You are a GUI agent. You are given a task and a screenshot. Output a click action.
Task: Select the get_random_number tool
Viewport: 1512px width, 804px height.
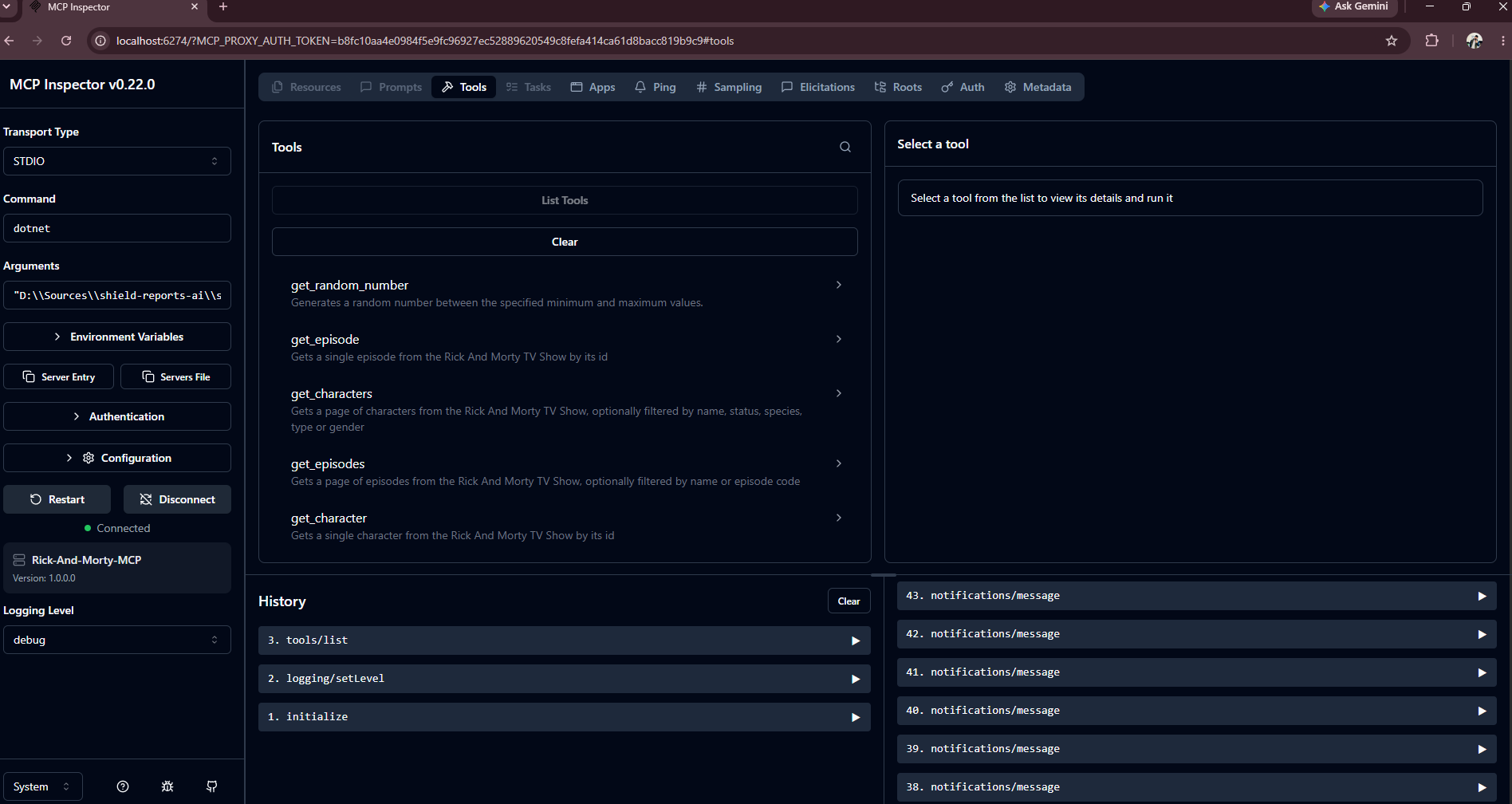[x=565, y=294]
